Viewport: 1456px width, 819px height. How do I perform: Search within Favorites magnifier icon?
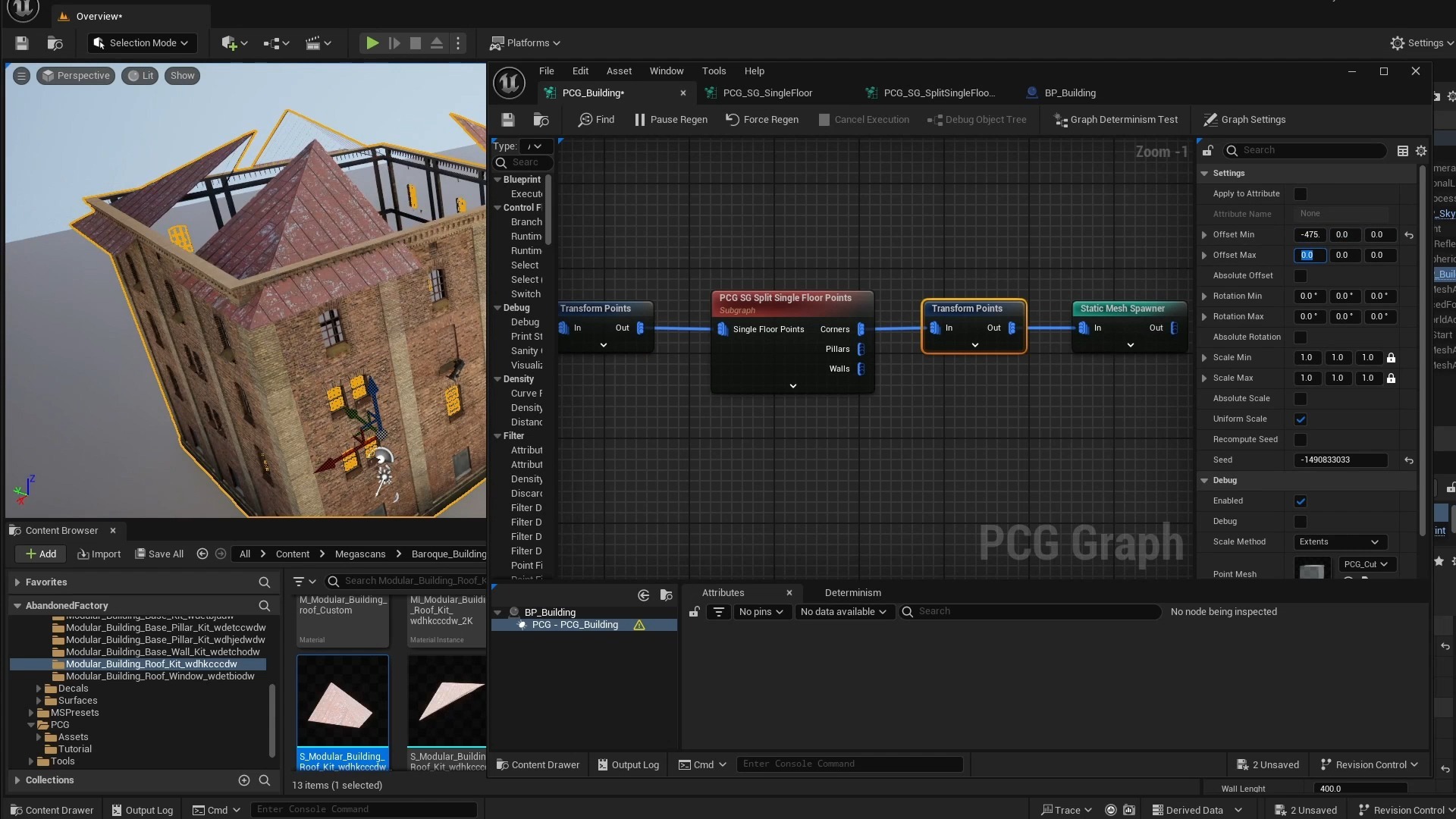(264, 582)
